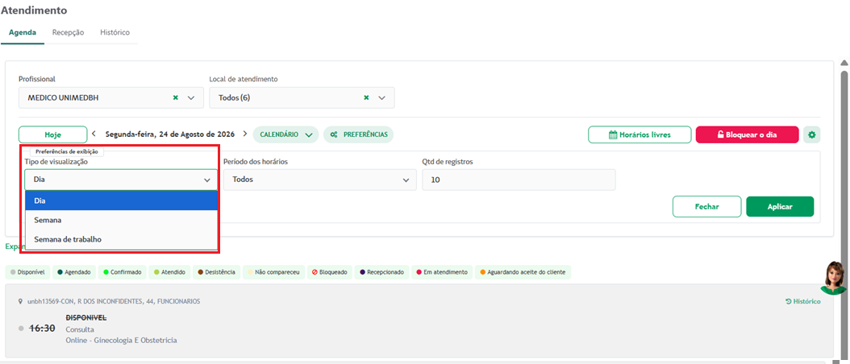Open the virtual assistant avatar
The image size is (850, 364).
click(834, 278)
